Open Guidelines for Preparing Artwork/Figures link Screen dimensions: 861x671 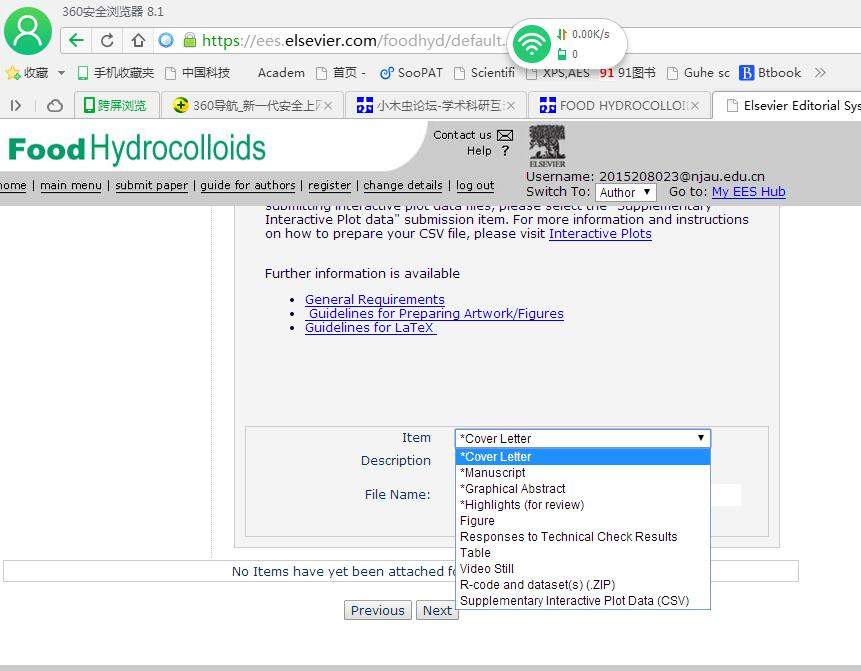click(434, 314)
